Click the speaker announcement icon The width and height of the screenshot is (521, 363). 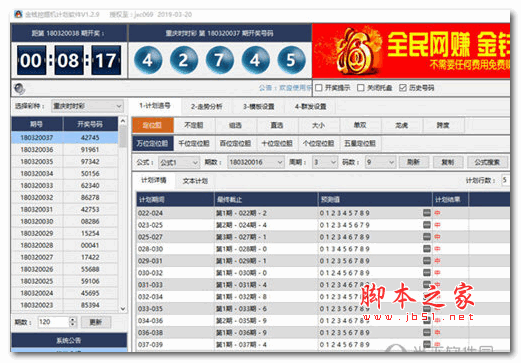coord(19,89)
